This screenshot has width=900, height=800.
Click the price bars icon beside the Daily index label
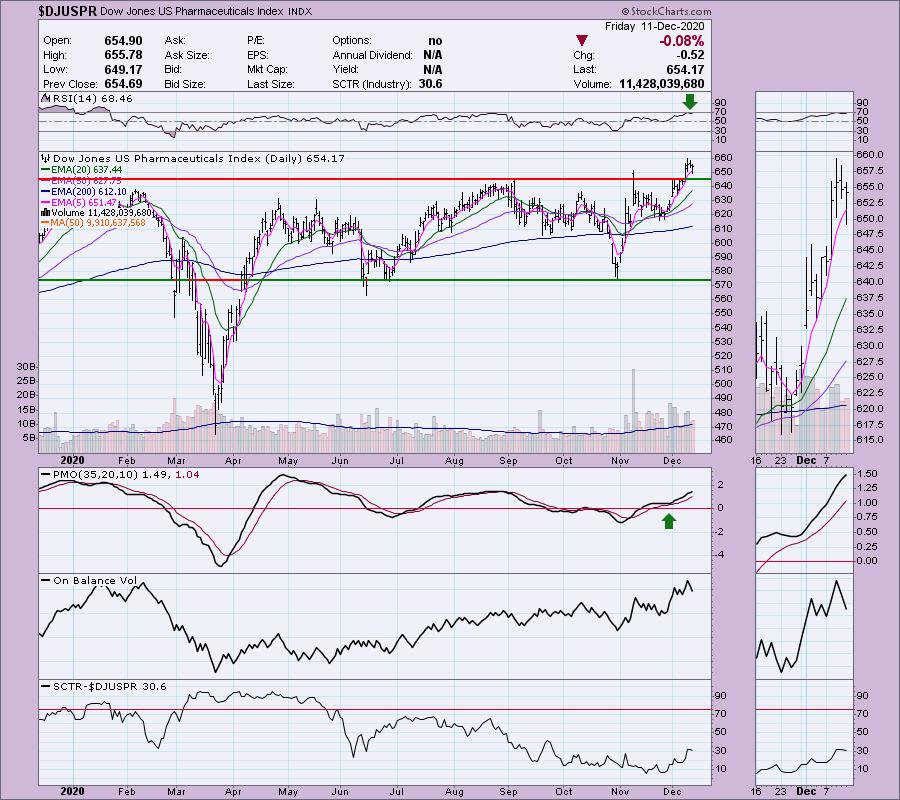coord(45,158)
